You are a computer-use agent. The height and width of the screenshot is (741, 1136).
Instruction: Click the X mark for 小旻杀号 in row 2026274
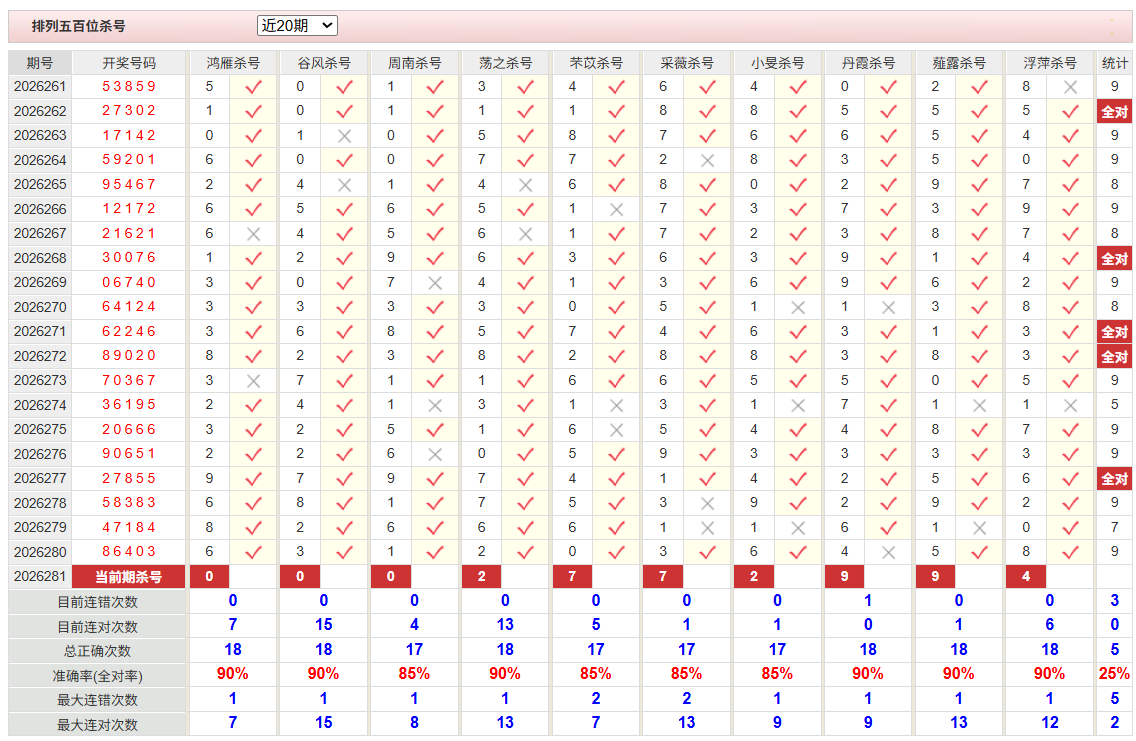coord(798,405)
